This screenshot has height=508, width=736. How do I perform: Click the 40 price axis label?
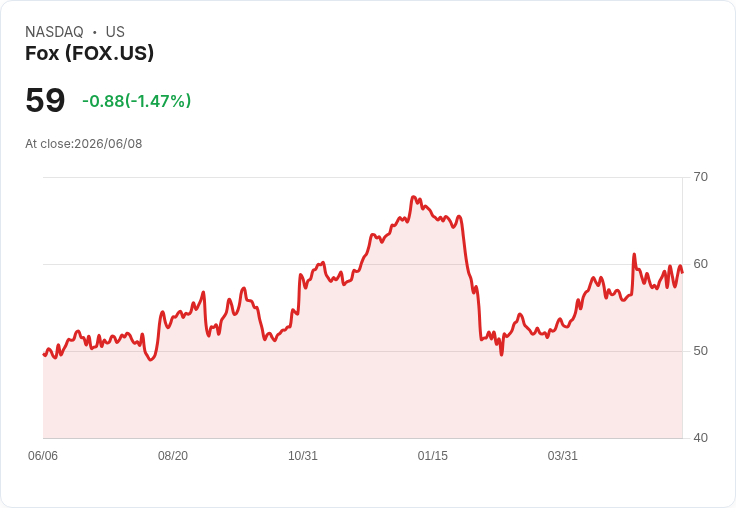pyautogui.click(x=700, y=438)
